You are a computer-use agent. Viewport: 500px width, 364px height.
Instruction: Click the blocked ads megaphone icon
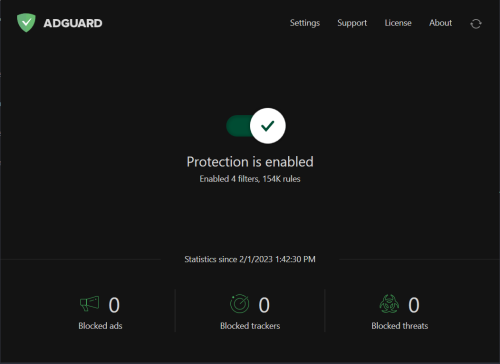[x=90, y=304]
